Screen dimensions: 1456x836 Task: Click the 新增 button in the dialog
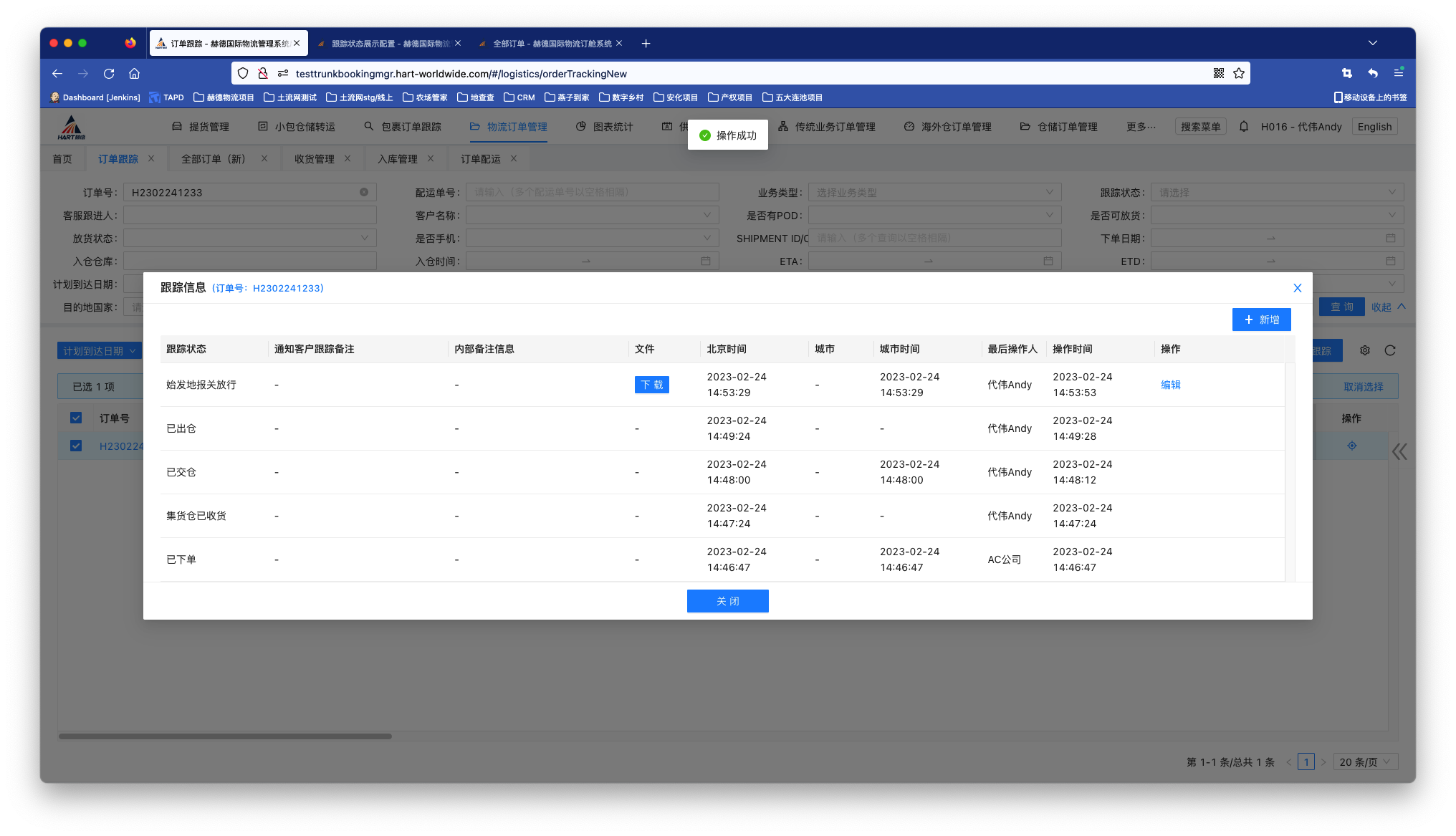point(1261,319)
